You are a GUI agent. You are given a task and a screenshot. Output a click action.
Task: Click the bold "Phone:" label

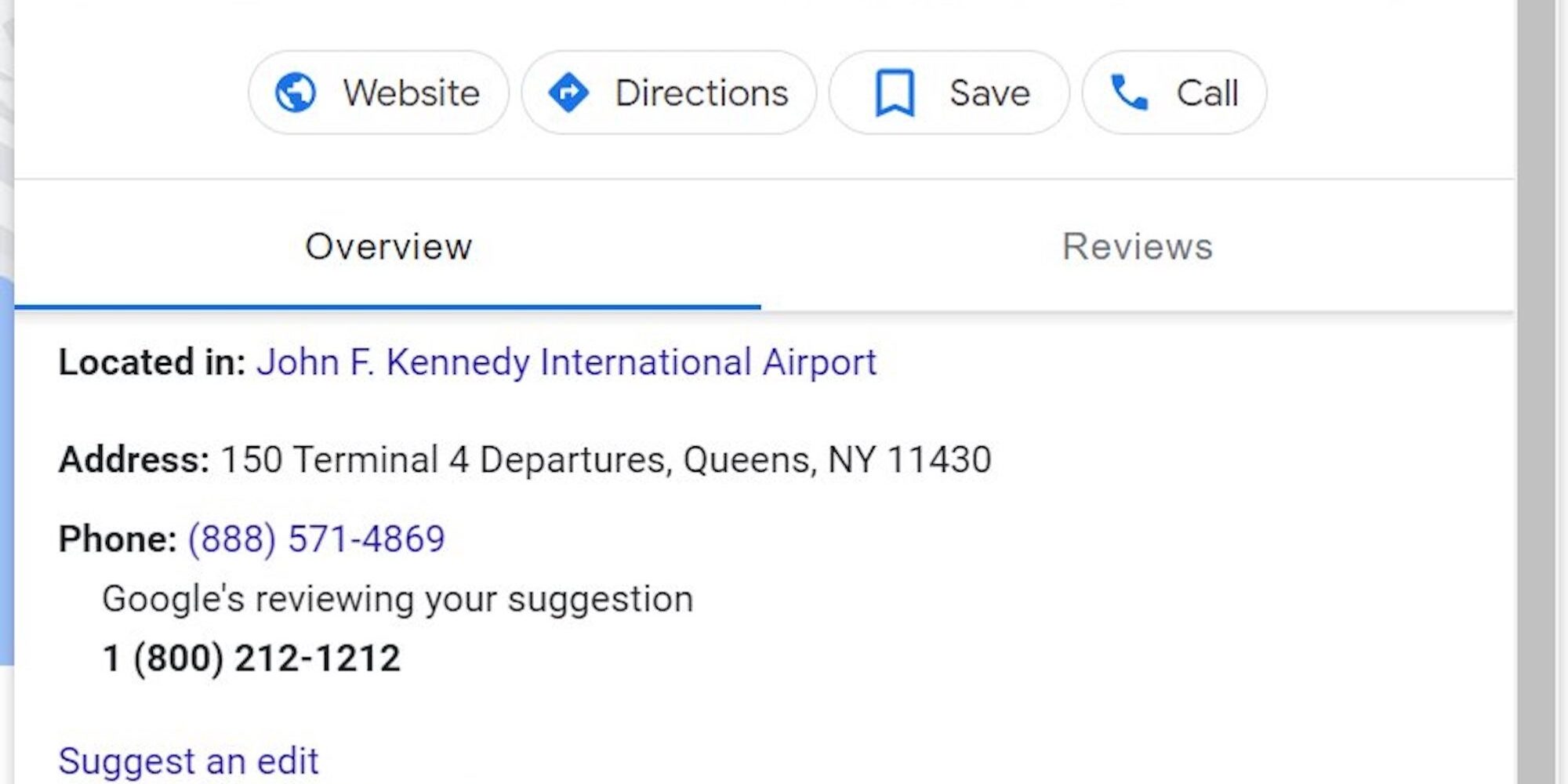(x=118, y=539)
